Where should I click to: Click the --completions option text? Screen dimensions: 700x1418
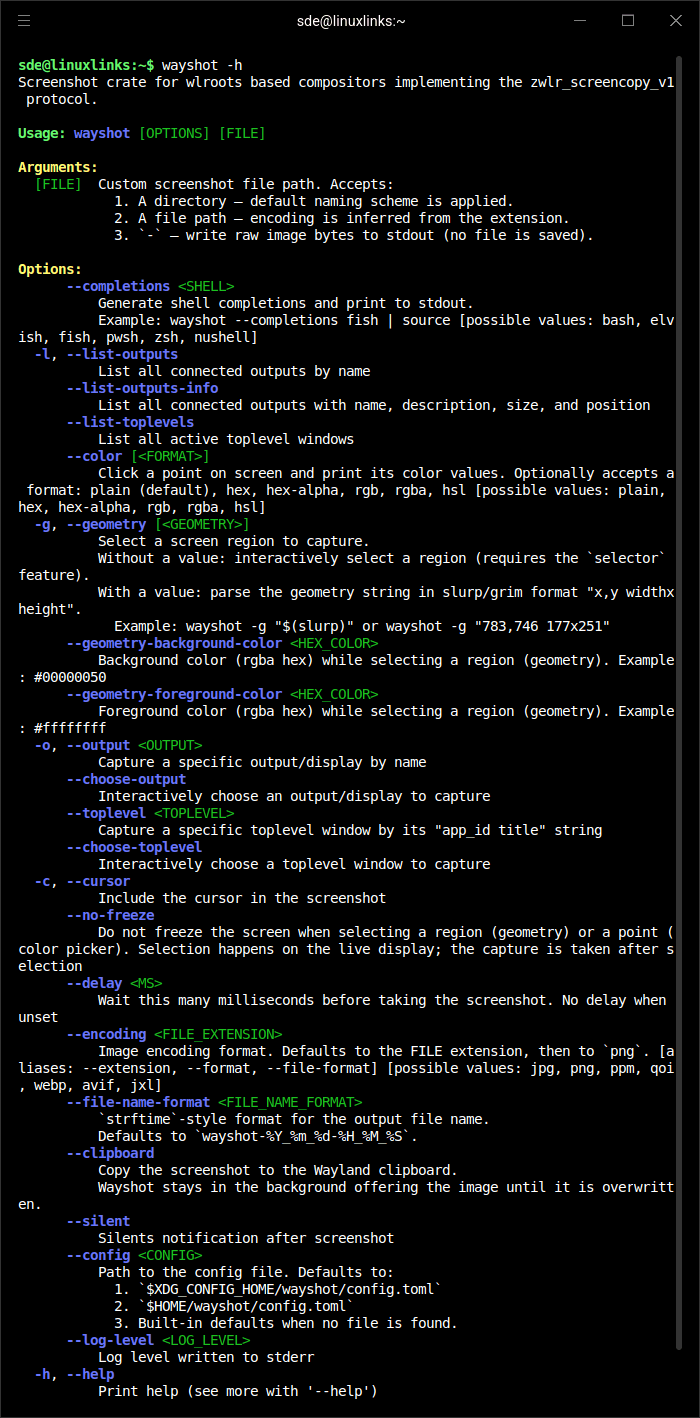pos(118,286)
